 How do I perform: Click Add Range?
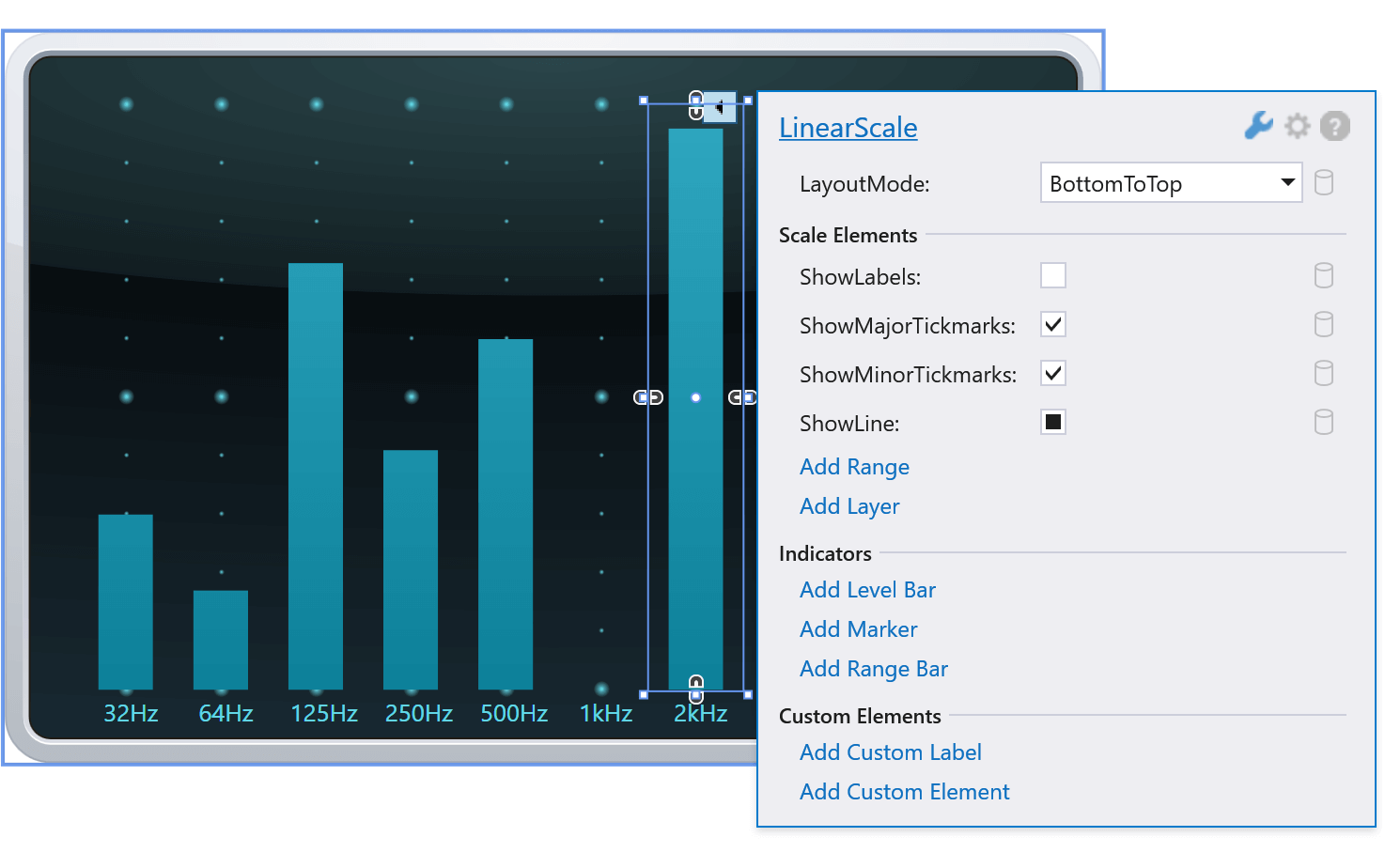[854, 467]
